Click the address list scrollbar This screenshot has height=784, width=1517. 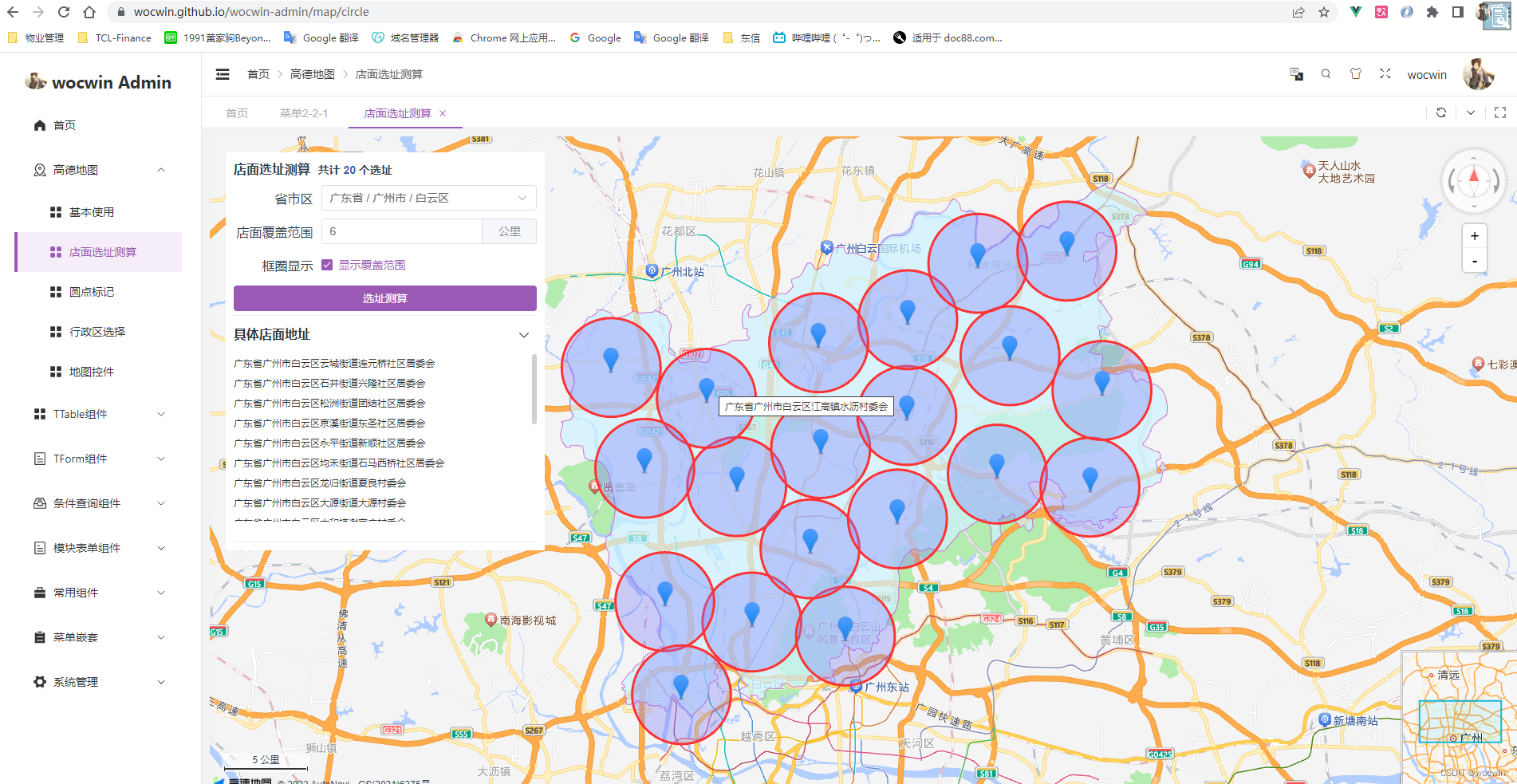tap(534, 389)
